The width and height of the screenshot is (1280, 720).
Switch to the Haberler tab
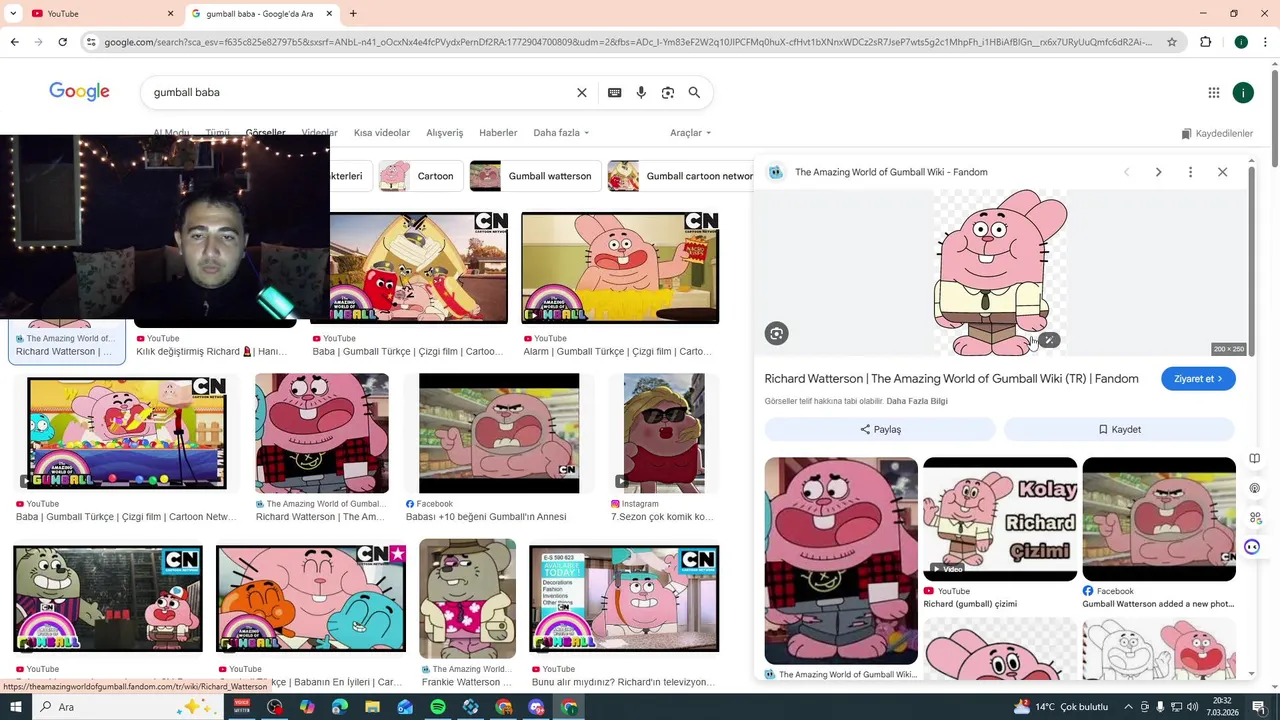pos(498,133)
